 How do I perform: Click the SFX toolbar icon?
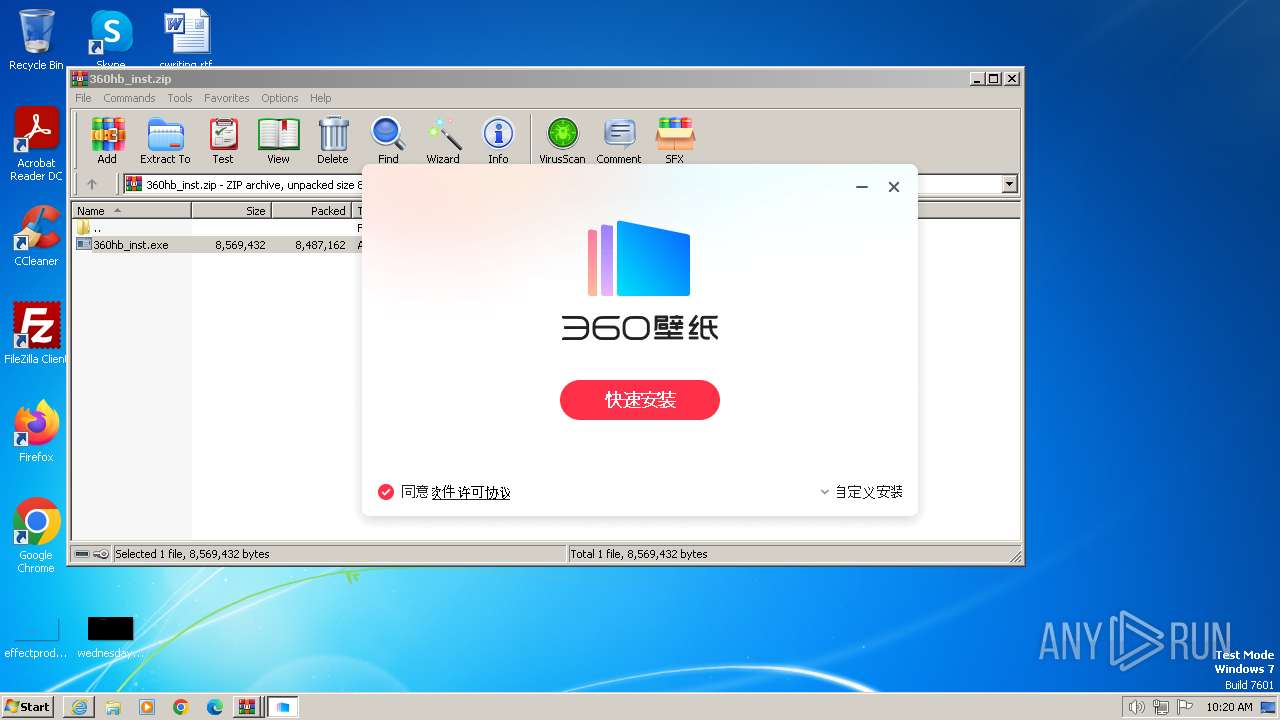point(675,141)
